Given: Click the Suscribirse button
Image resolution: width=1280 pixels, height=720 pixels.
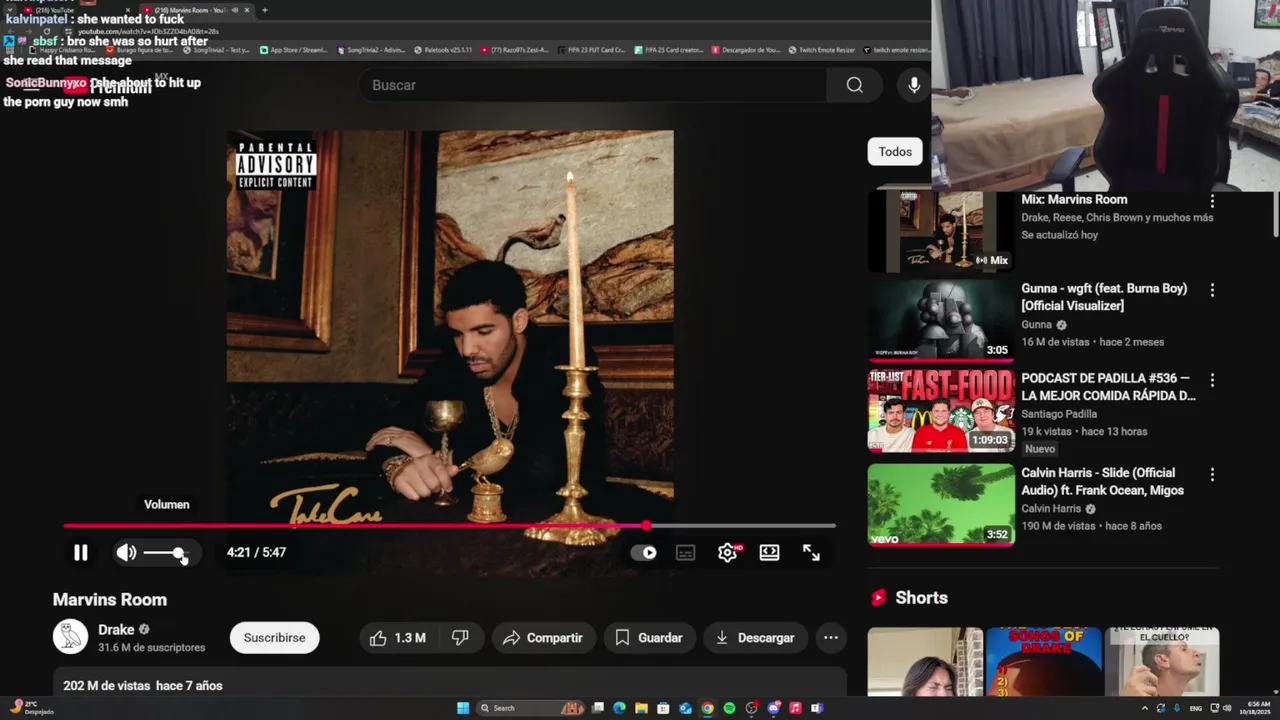Looking at the screenshot, I should tap(274, 637).
